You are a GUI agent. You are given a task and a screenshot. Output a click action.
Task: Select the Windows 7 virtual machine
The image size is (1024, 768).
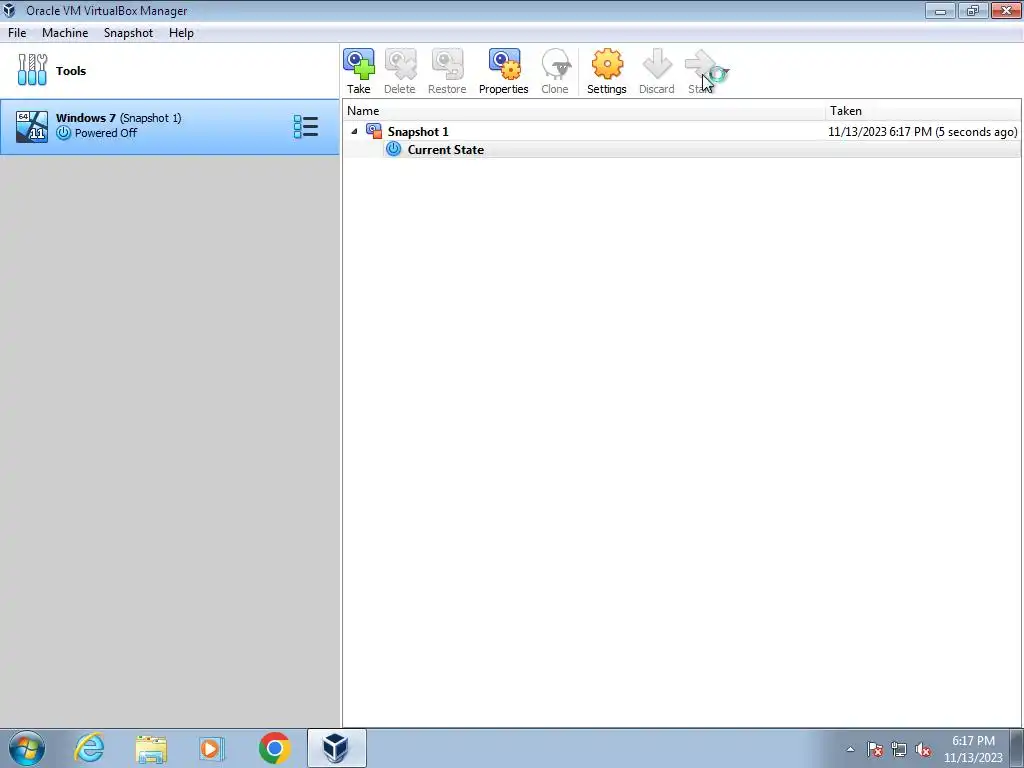click(x=170, y=127)
